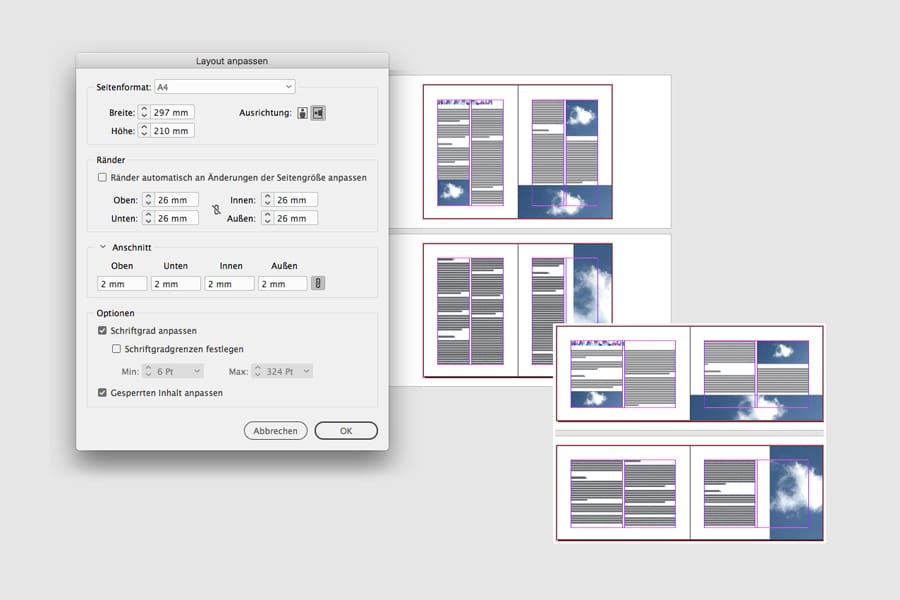Collapse the Anschnitt section
The width and height of the screenshot is (900, 600).
pos(102,247)
